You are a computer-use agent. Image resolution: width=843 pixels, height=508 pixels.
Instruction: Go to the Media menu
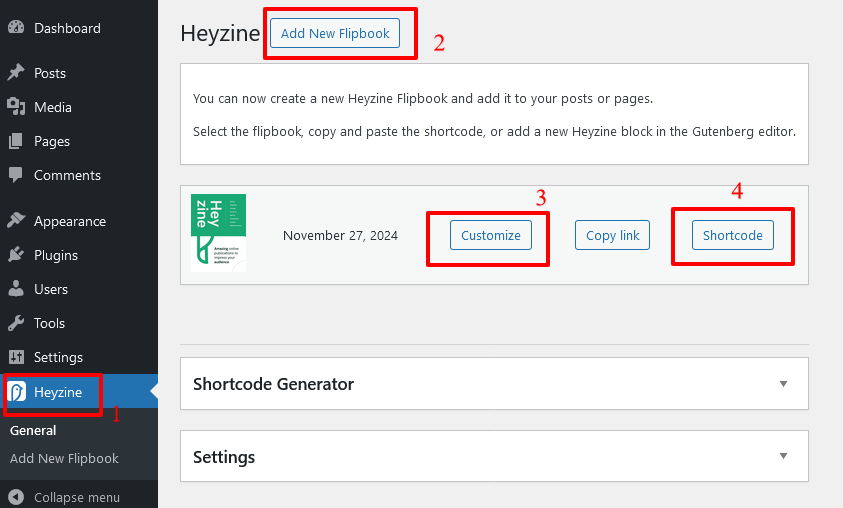(53, 107)
